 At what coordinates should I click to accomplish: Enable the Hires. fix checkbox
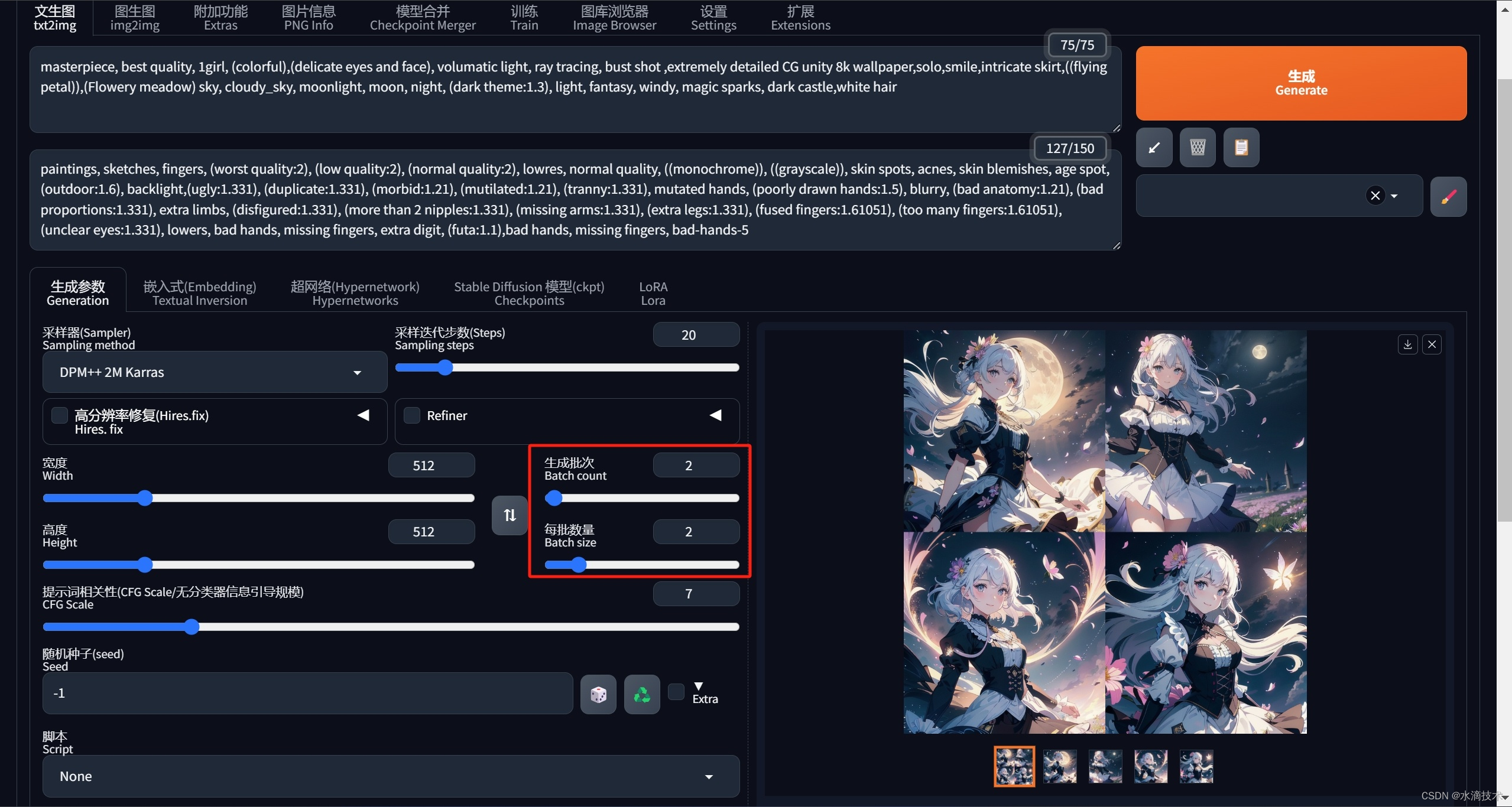[x=60, y=415]
